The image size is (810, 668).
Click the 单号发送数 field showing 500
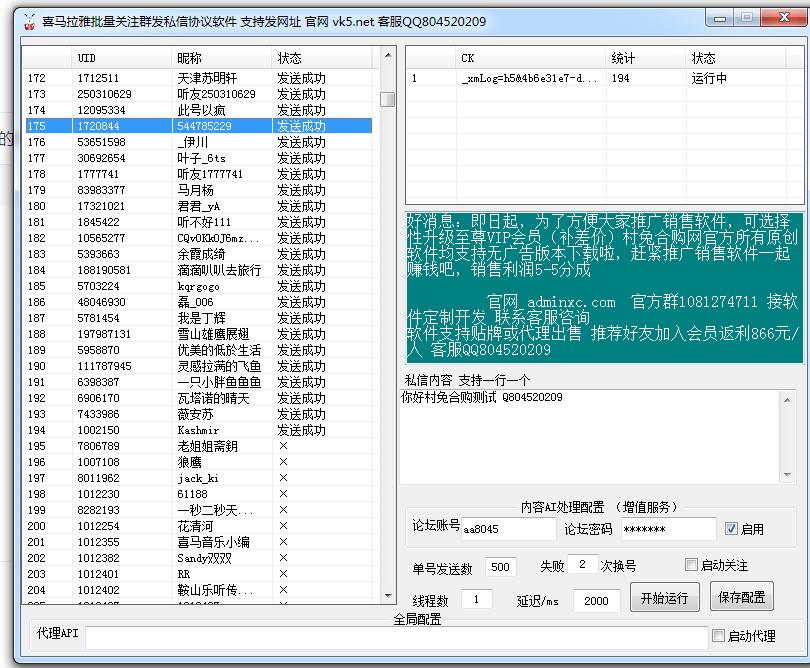pos(501,566)
